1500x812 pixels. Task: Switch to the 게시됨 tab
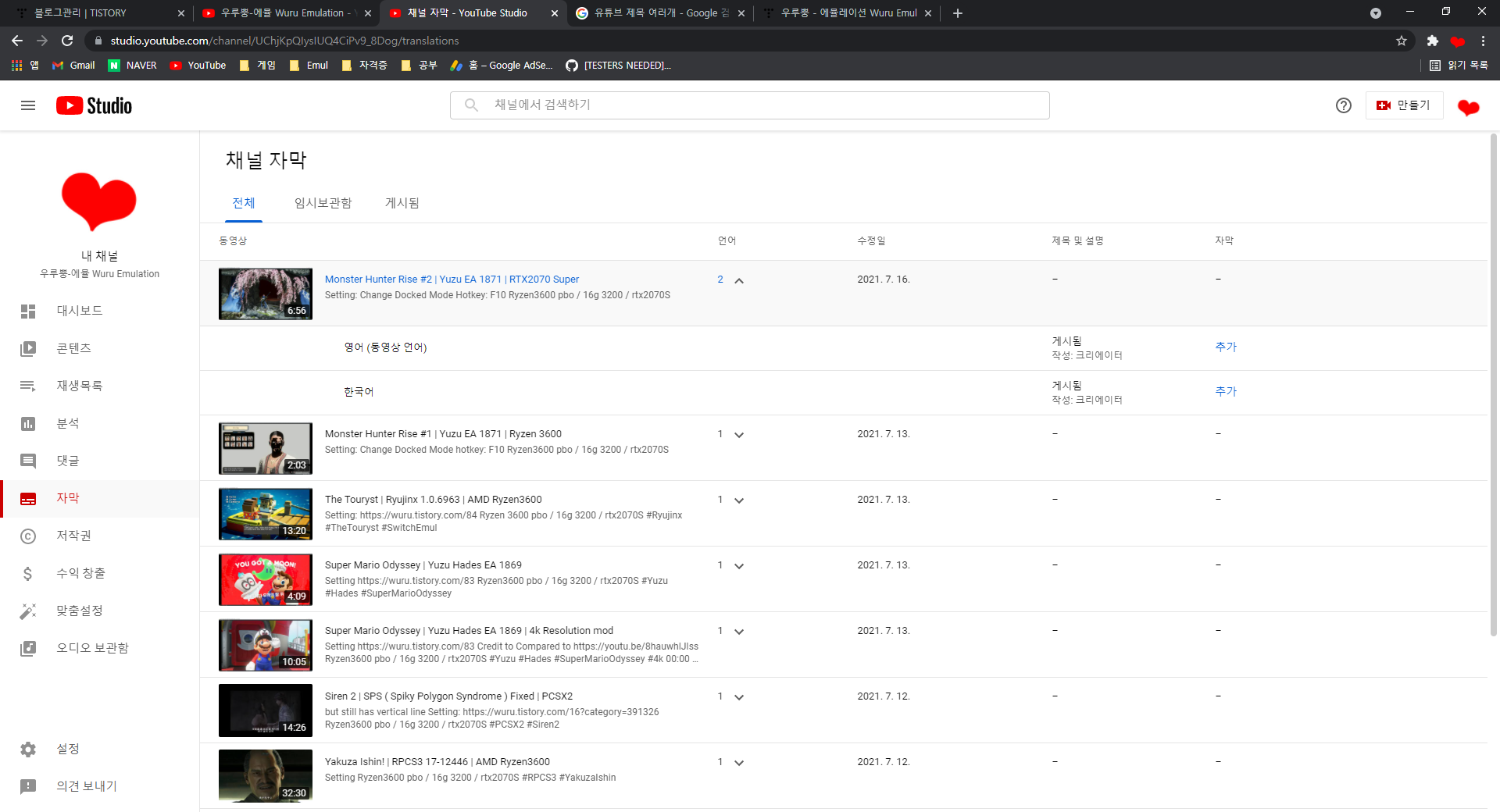click(402, 203)
